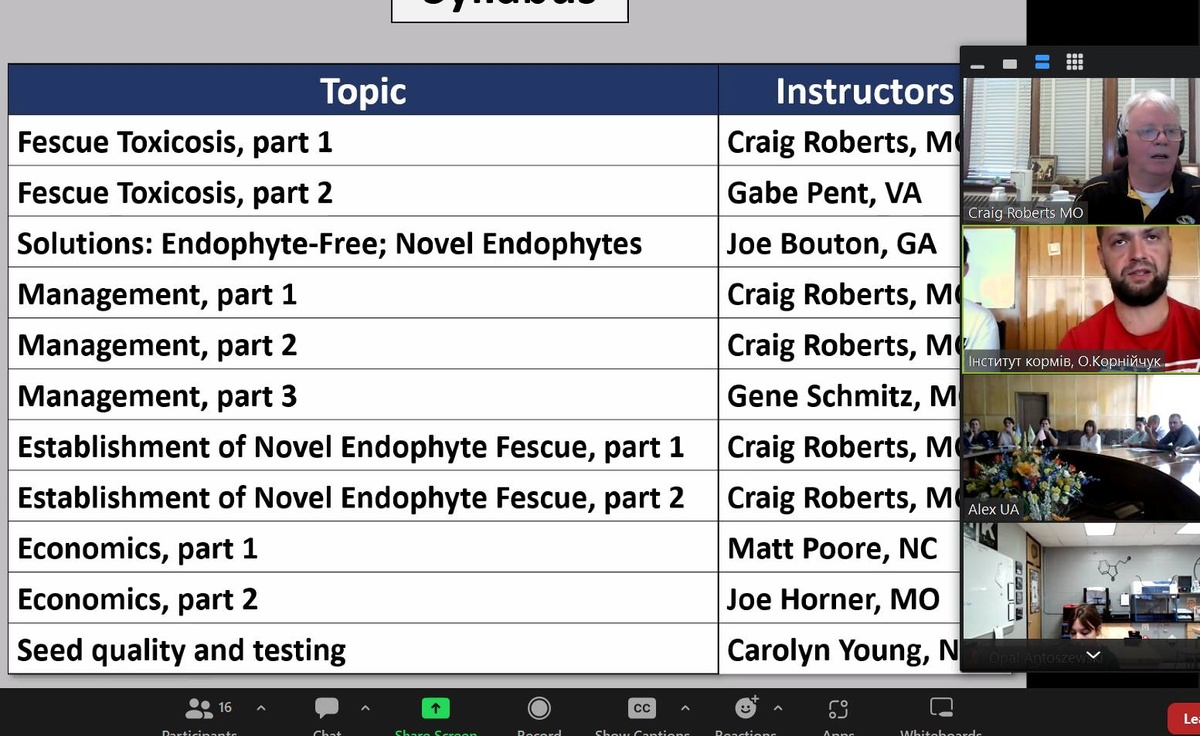Select the Alex UA video tile
This screenshot has height=736, width=1200.
(1081, 447)
